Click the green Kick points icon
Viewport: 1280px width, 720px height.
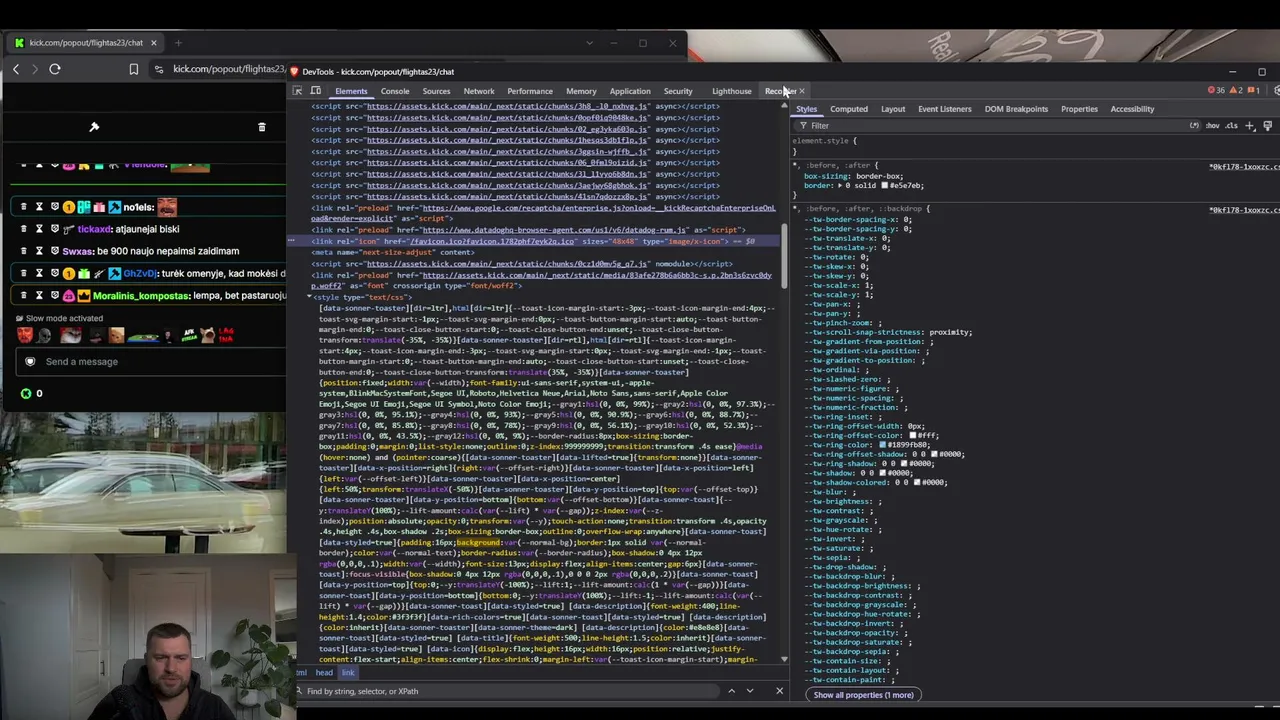tap(26, 393)
